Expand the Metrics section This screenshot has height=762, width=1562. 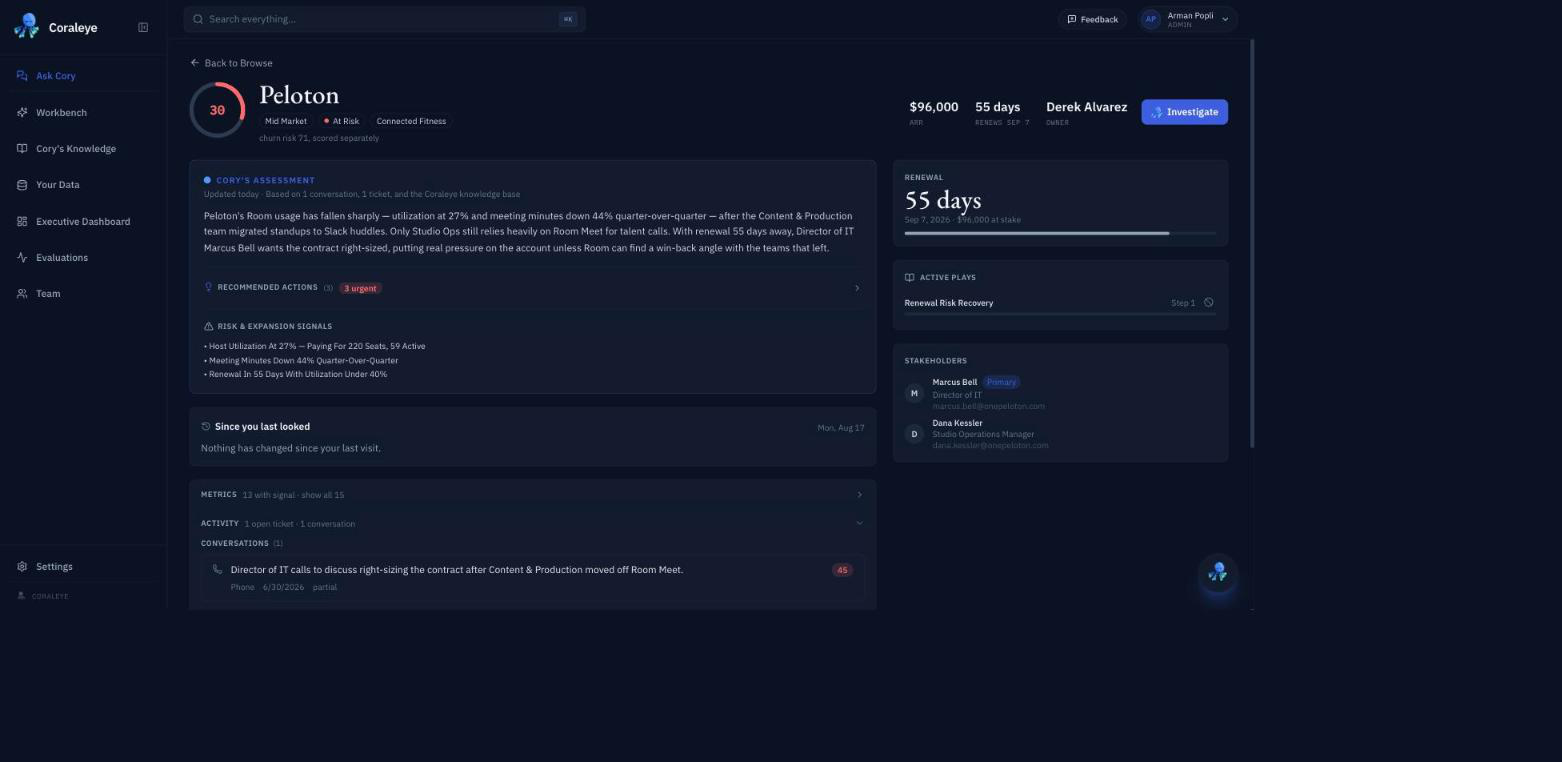(532, 495)
